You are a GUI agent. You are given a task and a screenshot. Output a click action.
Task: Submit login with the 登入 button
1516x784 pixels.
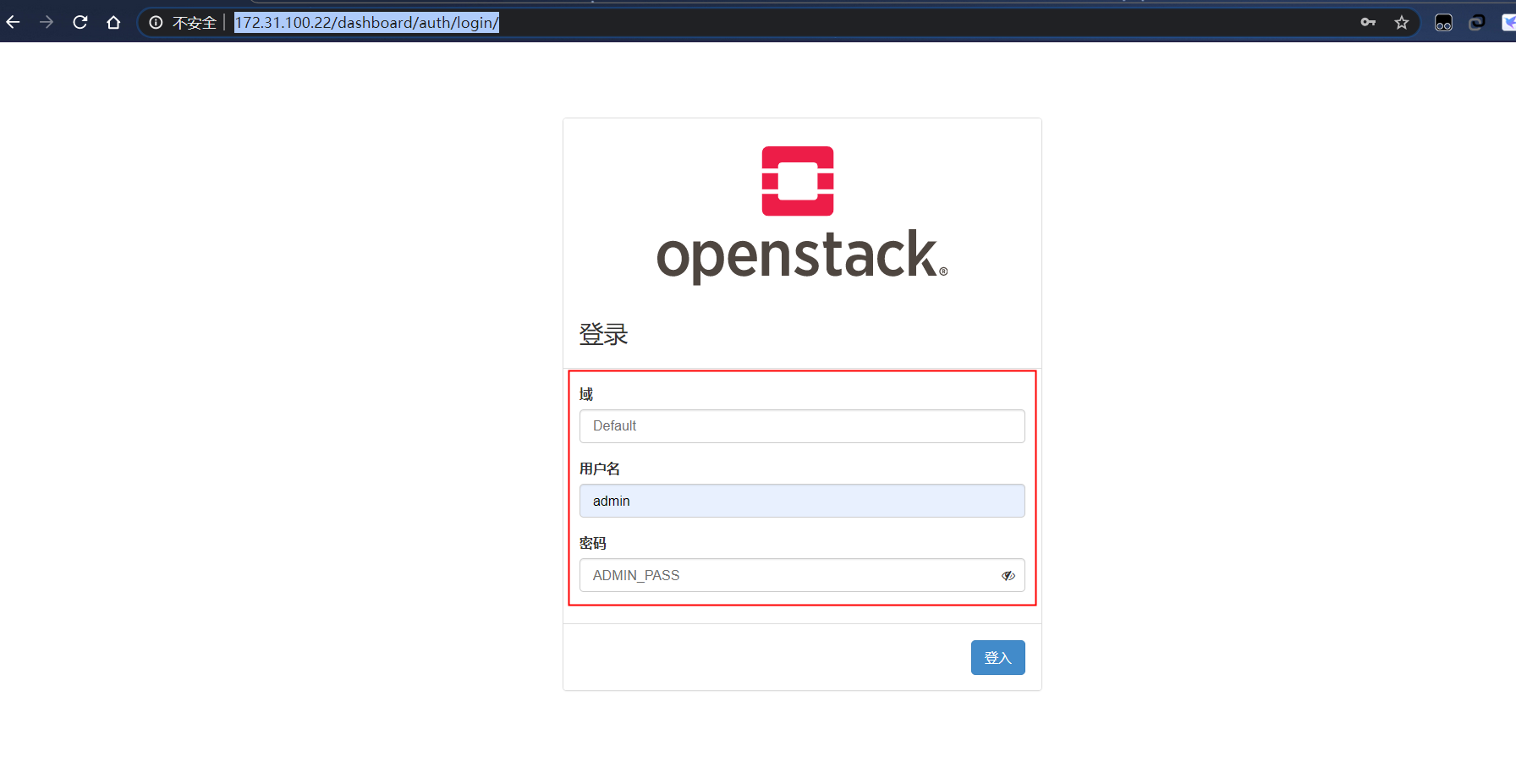click(998, 658)
